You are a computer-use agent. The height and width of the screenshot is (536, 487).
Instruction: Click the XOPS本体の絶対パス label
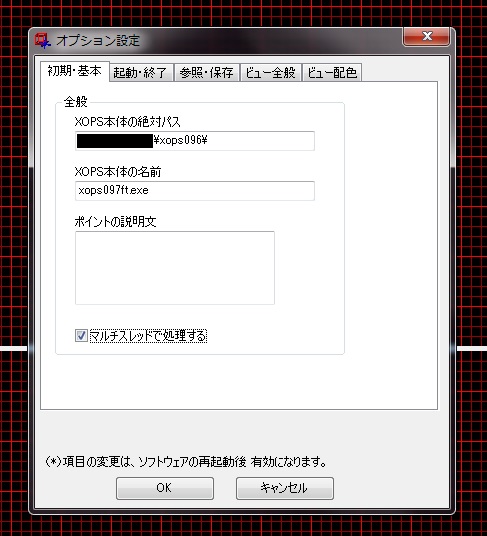127,122
